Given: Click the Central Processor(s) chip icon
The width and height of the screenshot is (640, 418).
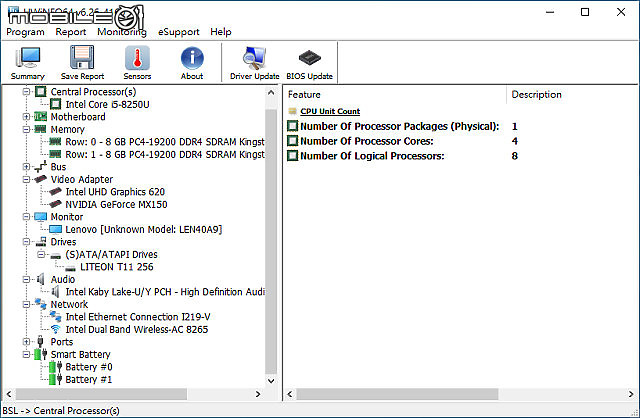Looking at the screenshot, I should point(40,91).
